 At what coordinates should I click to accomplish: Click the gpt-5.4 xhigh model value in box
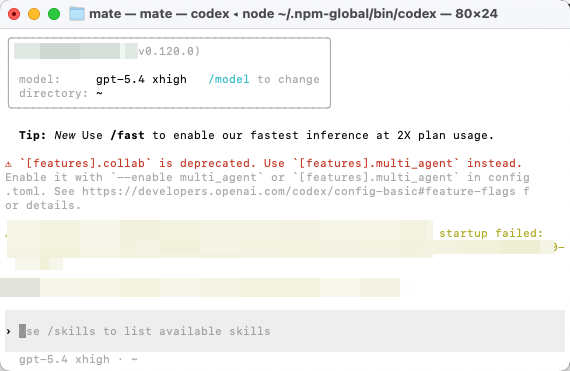click(141, 79)
